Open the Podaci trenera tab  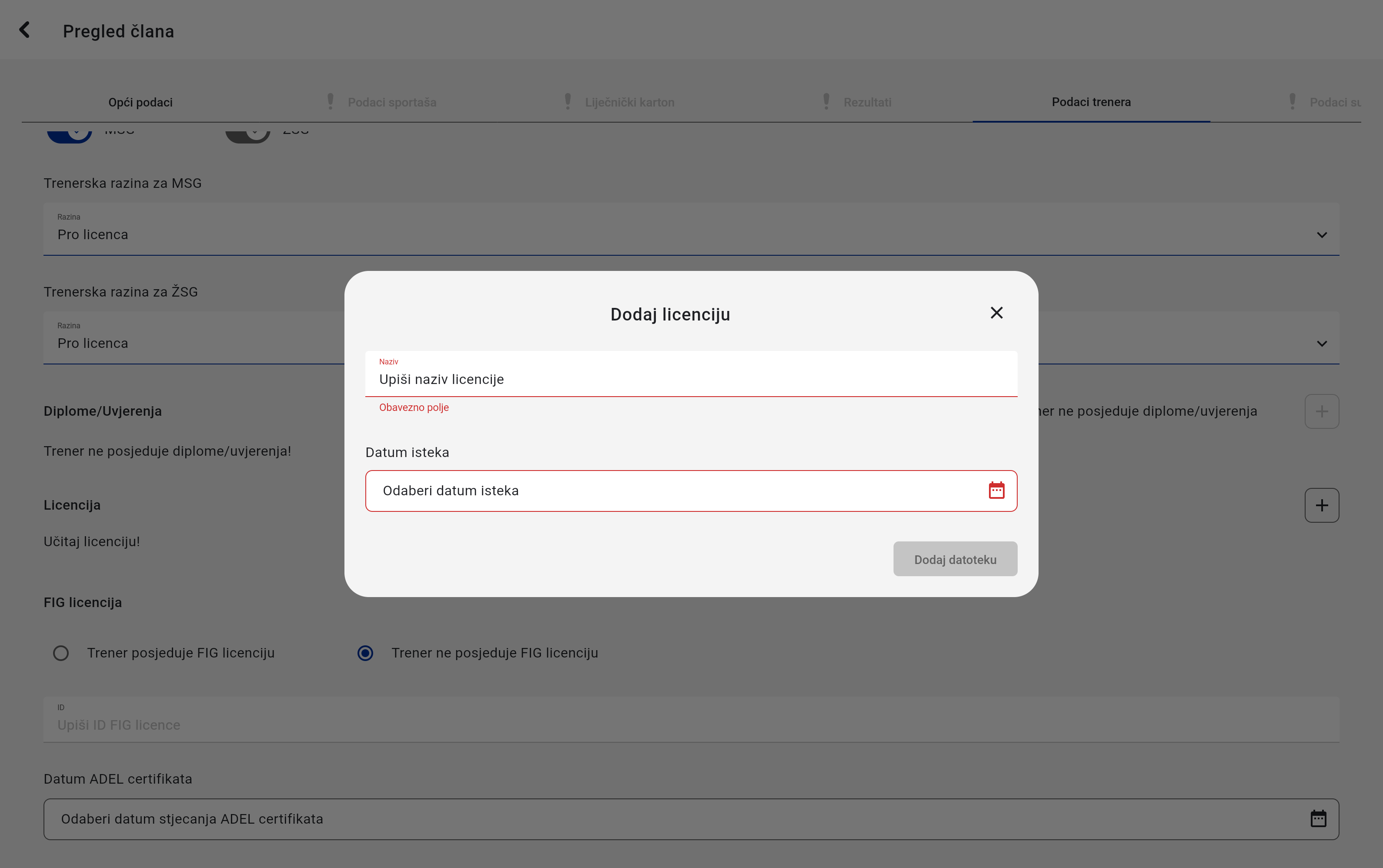pos(1091,102)
